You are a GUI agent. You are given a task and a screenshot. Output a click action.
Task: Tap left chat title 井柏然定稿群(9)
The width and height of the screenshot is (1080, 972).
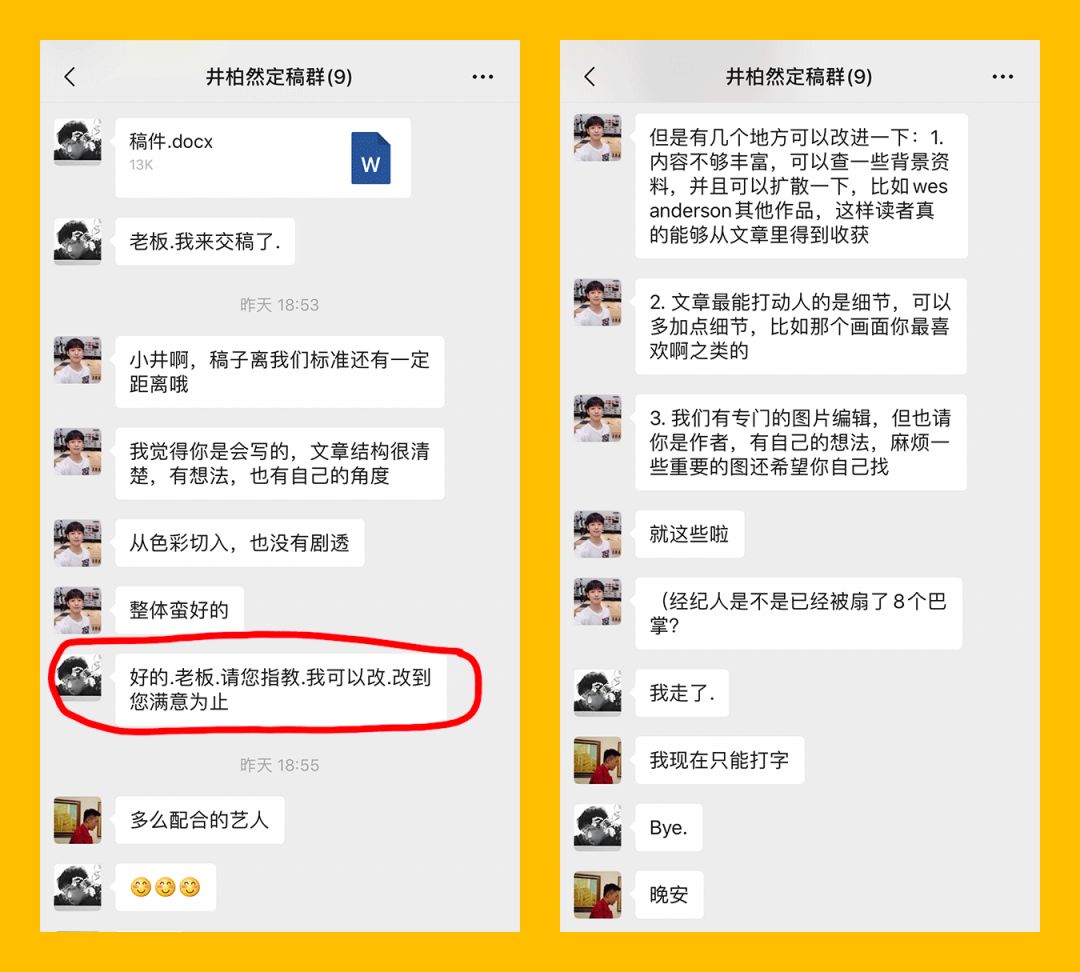(279, 76)
